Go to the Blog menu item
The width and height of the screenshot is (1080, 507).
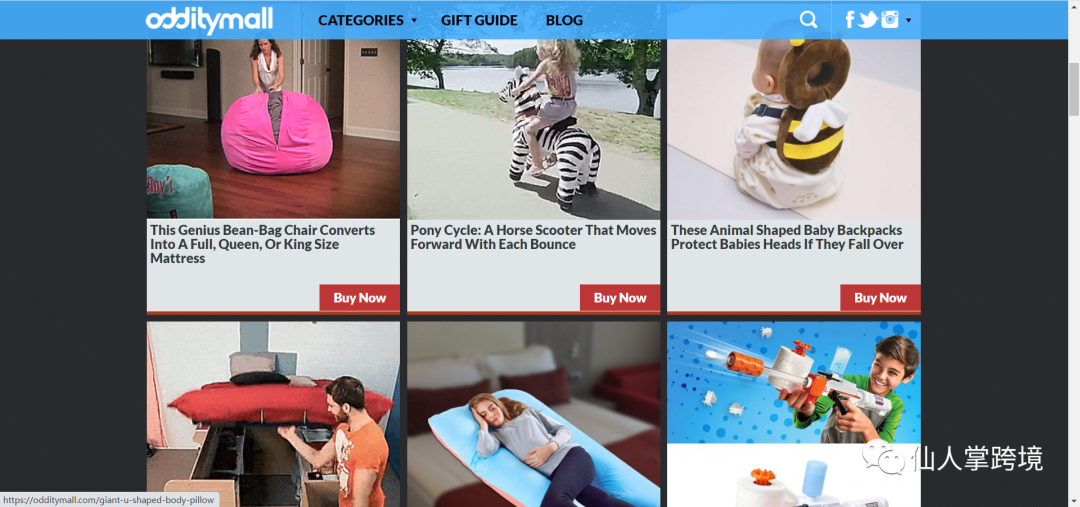point(564,20)
